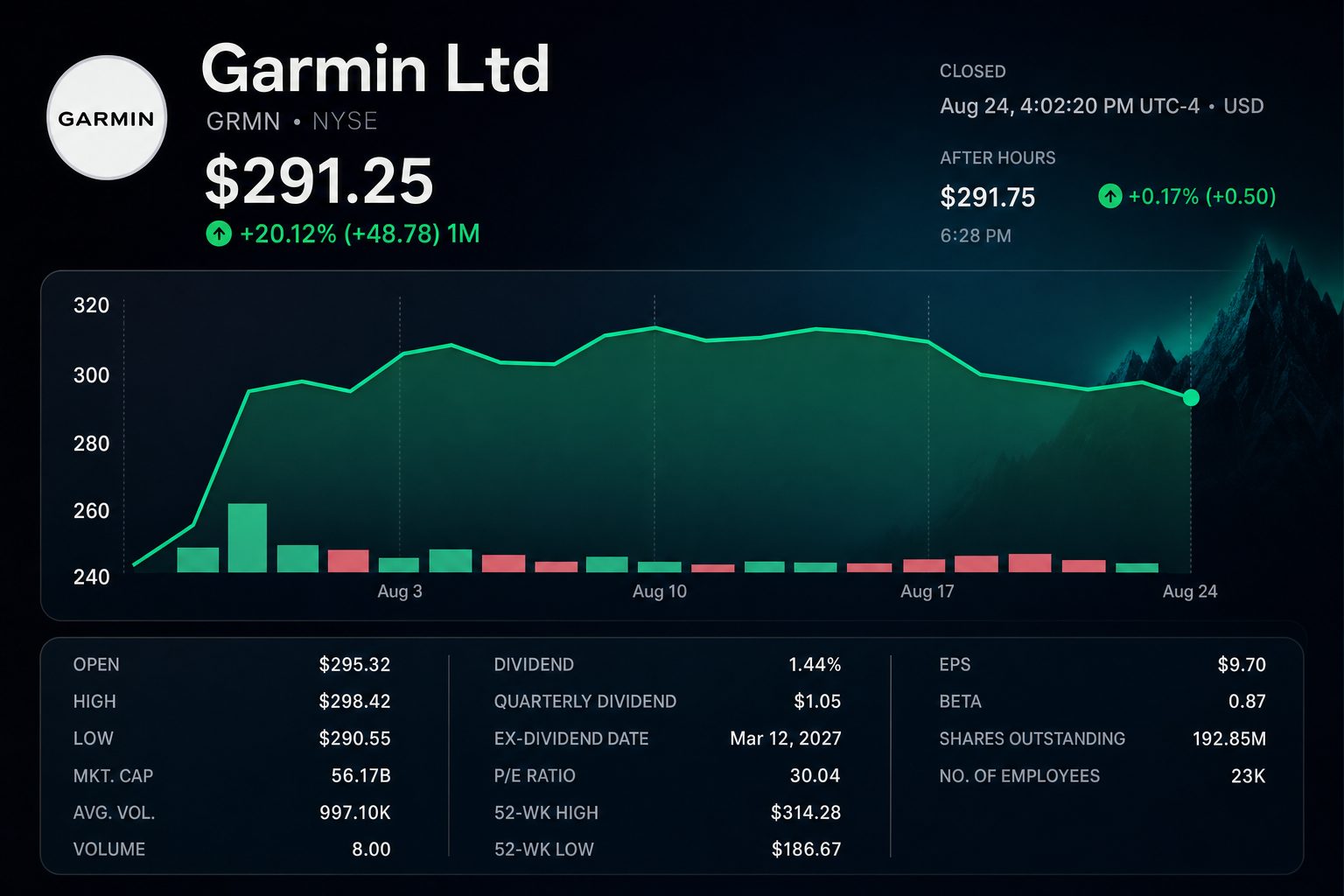Viewport: 1344px width, 896px height.
Task: Click the NO. OF EMPLOYEES value 23K
Action: coord(1248,775)
